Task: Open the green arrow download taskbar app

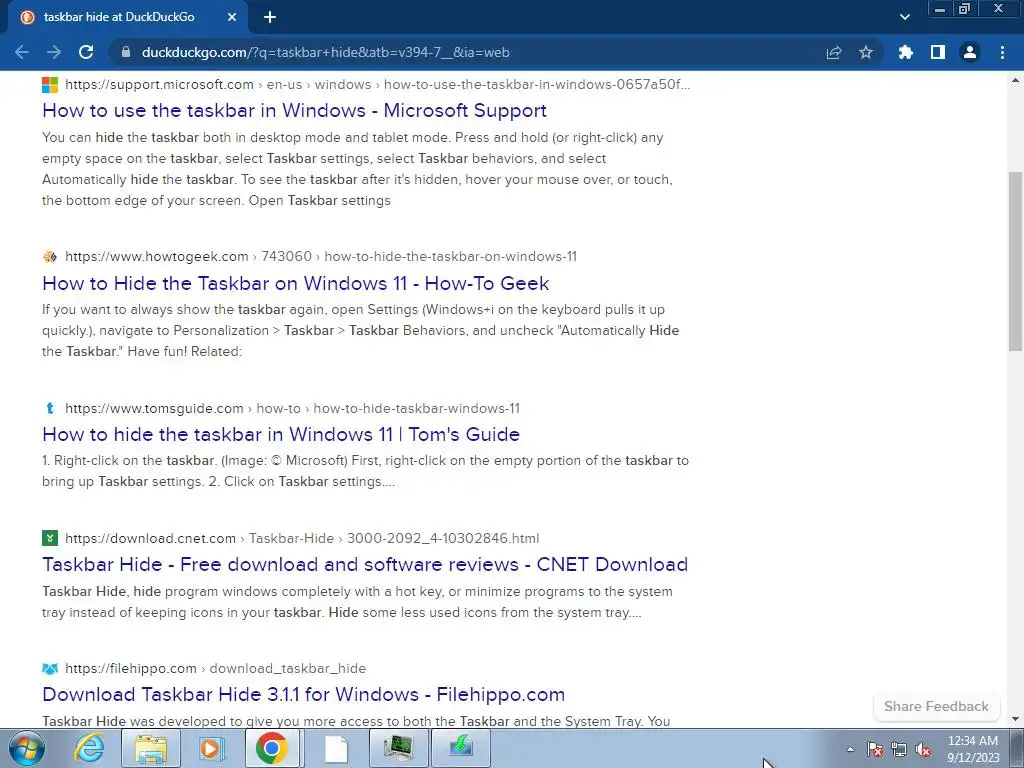Action: click(x=461, y=748)
